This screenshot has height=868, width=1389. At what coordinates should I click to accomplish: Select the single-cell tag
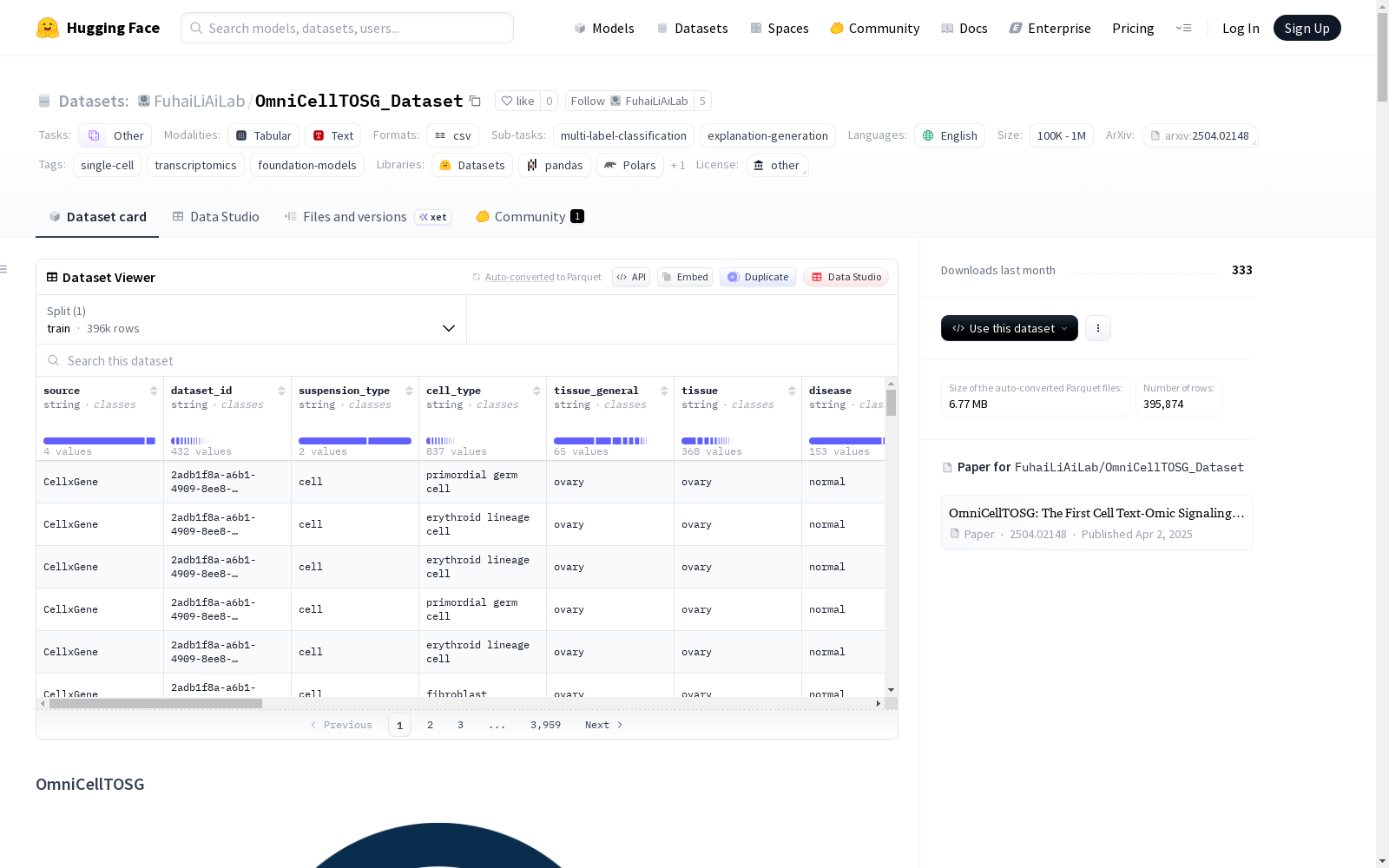pos(107,165)
